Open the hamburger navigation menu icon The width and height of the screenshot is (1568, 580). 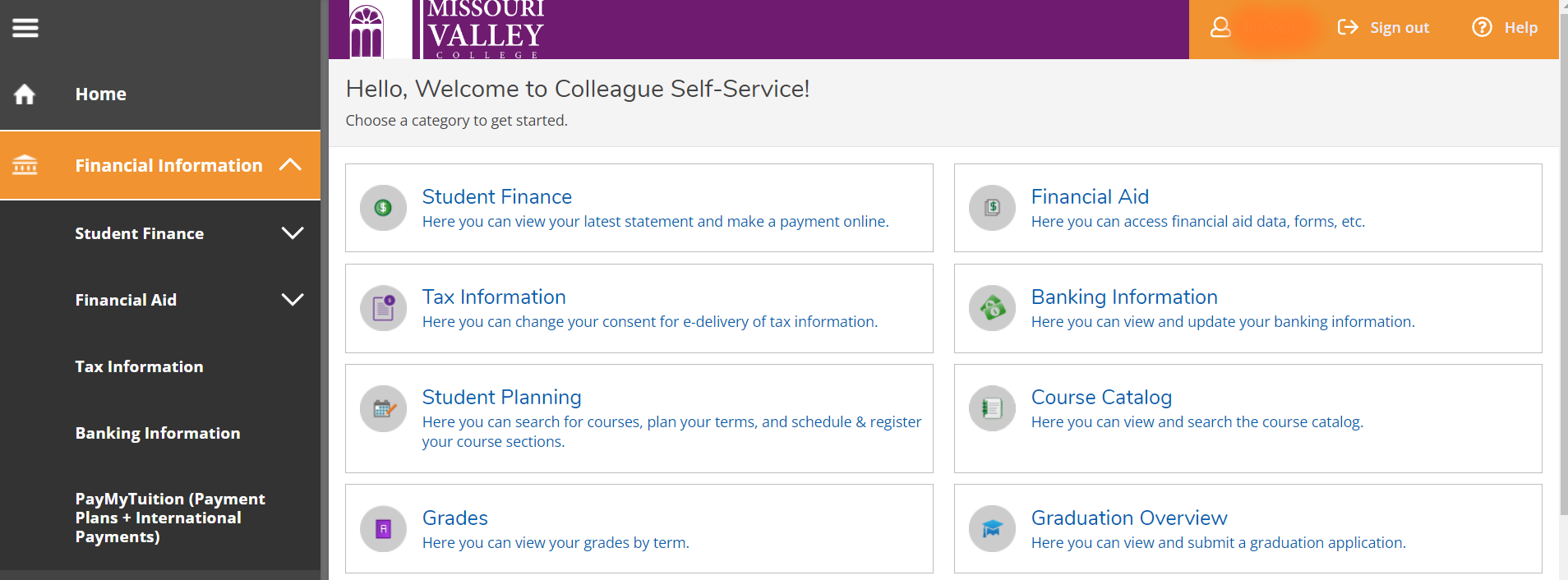click(x=25, y=28)
